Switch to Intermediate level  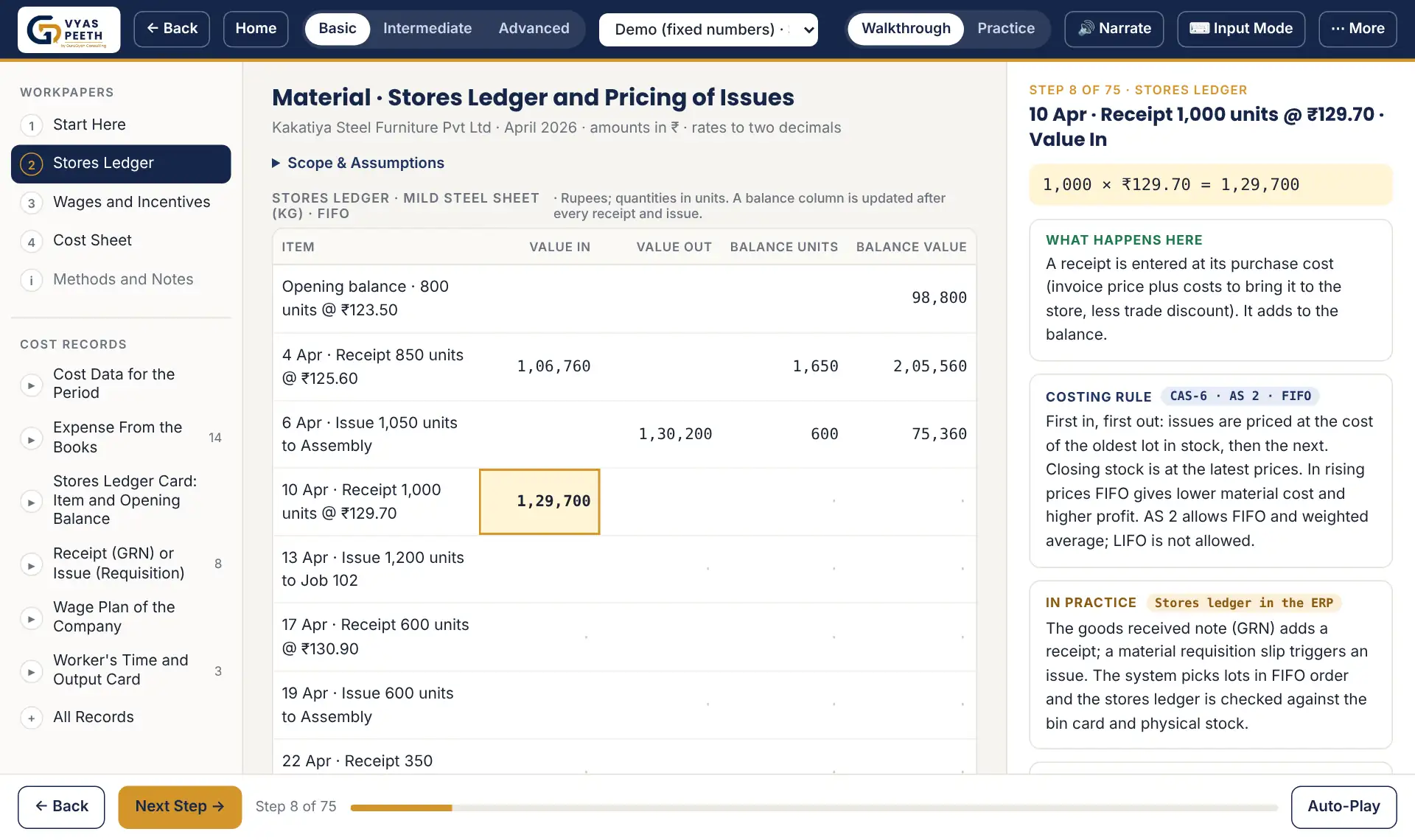click(x=427, y=29)
